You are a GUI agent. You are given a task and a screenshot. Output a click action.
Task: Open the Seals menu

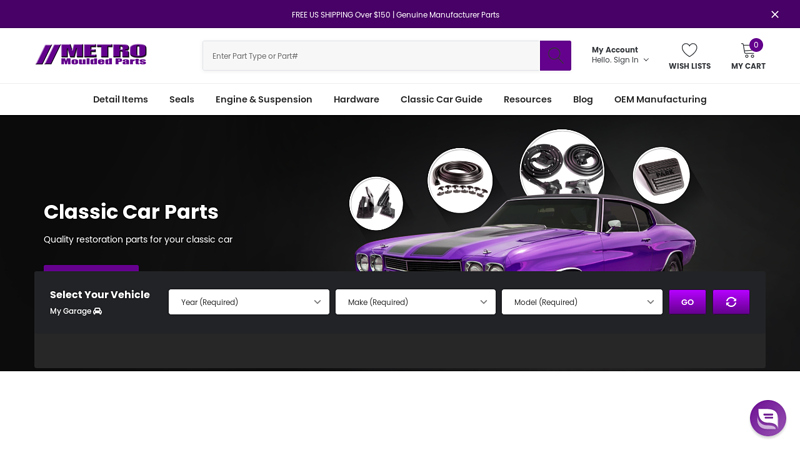pos(181,99)
